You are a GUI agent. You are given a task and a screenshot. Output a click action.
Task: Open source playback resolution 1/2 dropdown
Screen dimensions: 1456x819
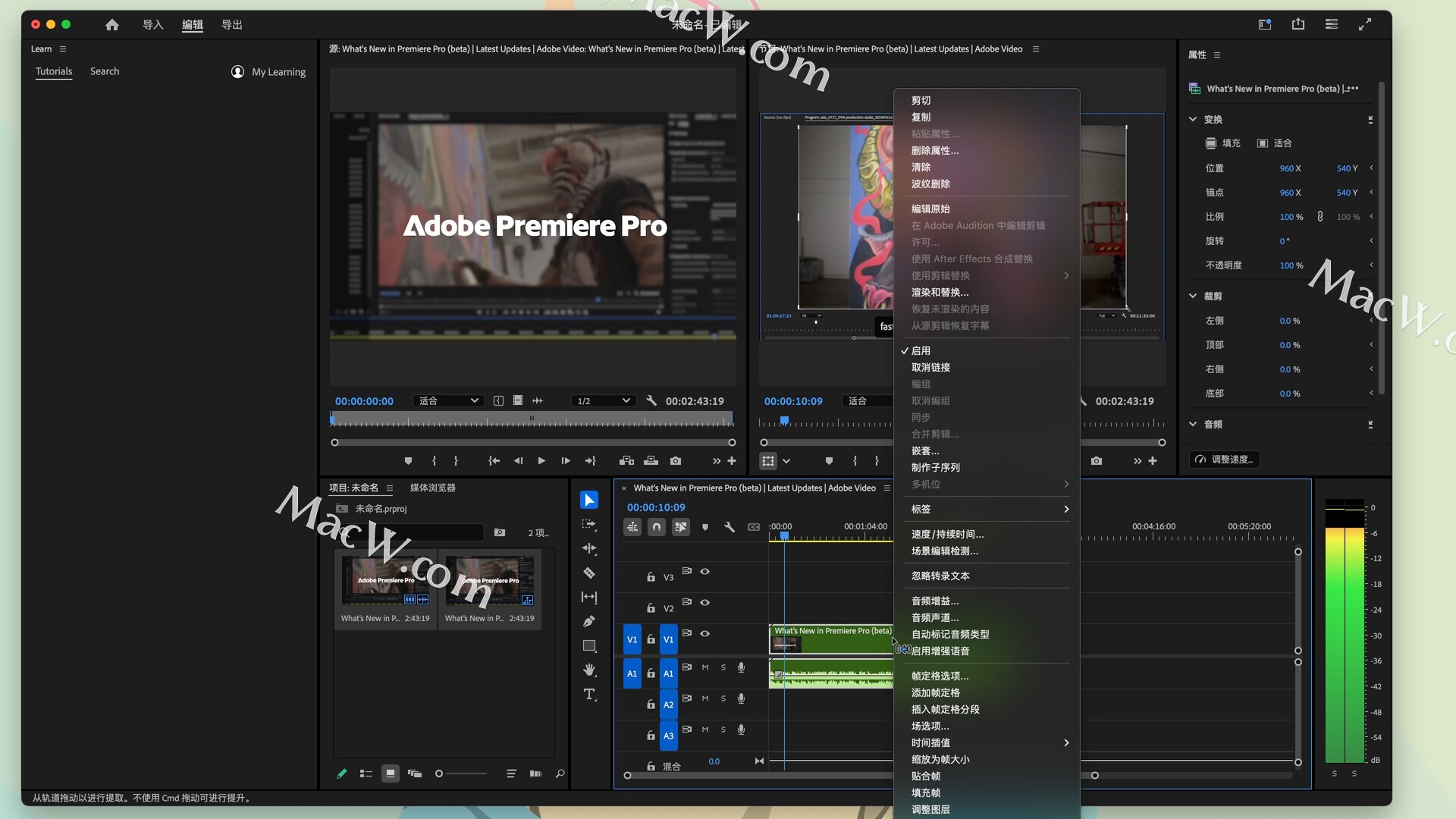[x=603, y=400]
